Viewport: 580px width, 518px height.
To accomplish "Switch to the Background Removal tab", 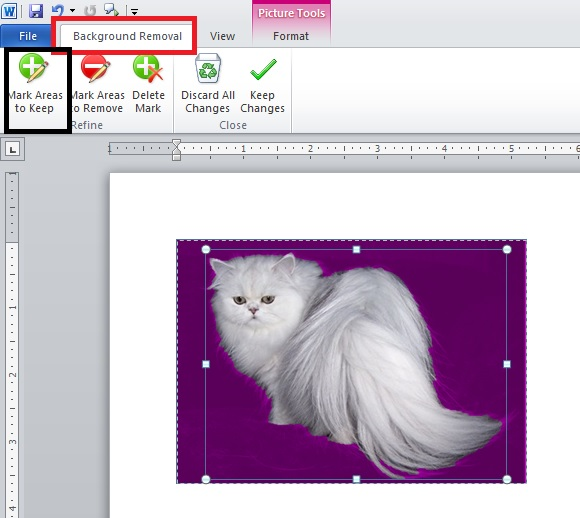I will [x=127, y=36].
